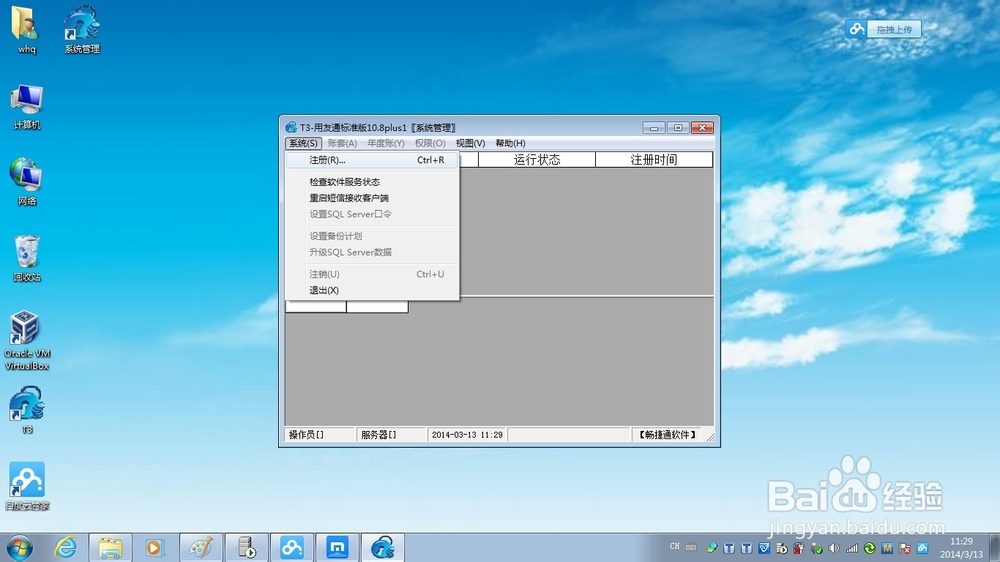1000x562 pixels.
Task: Close the T3 系统管理 window
Action: 702,128
